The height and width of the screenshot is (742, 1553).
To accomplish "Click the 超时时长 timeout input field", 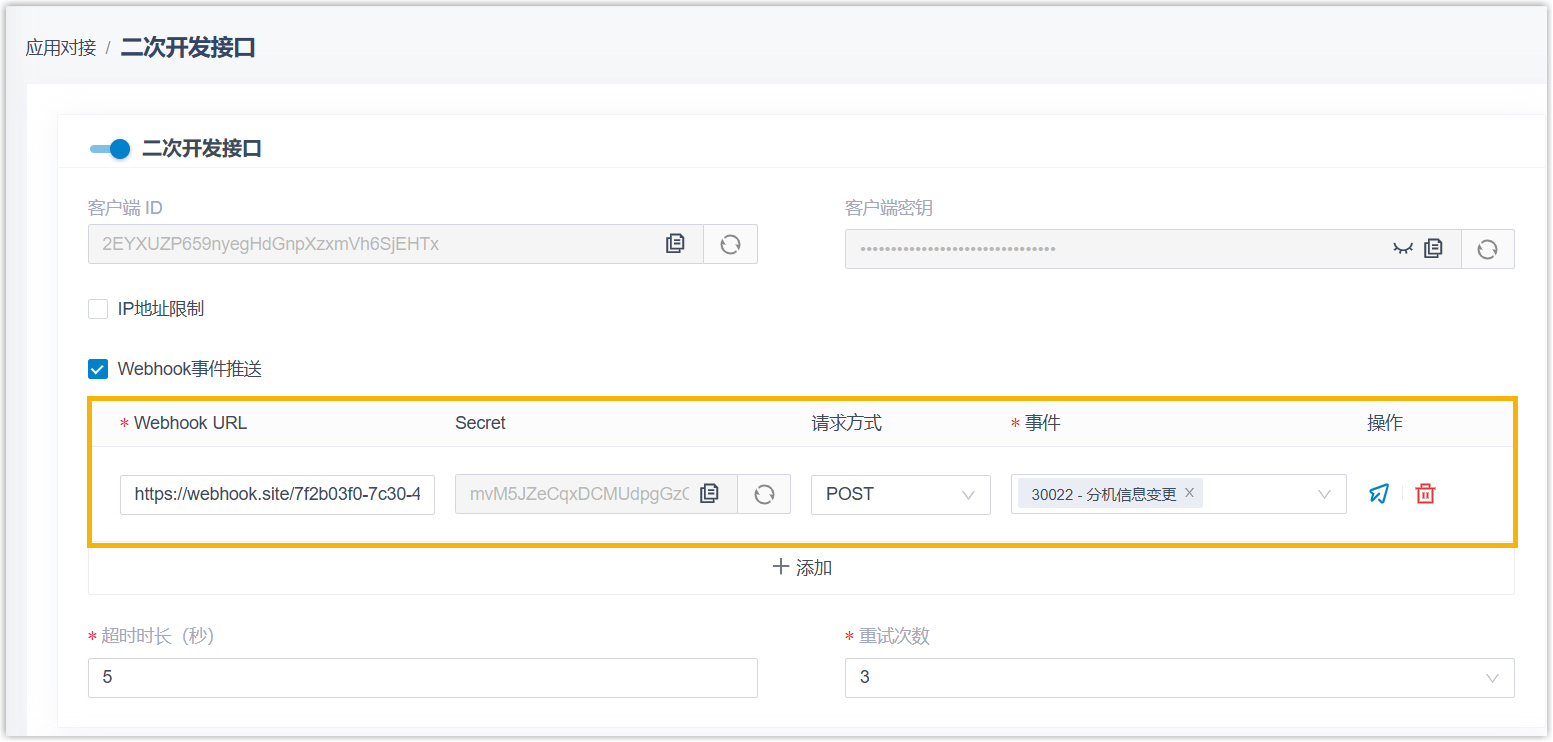I will 422,677.
